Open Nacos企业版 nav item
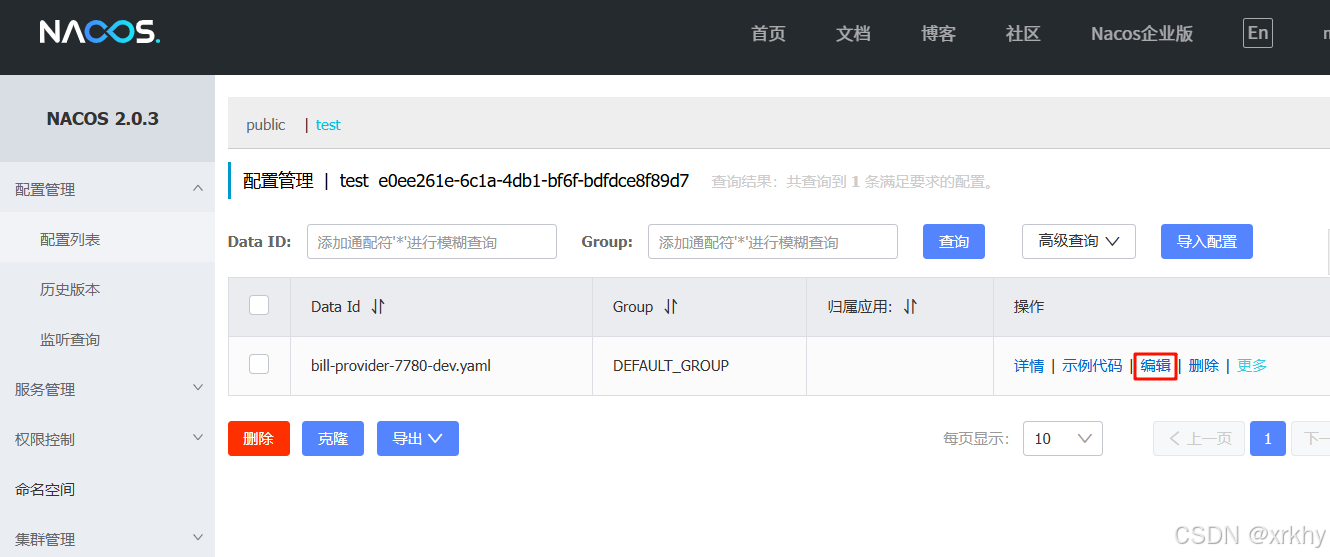The width and height of the screenshot is (1330, 557). pos(1142,34)
